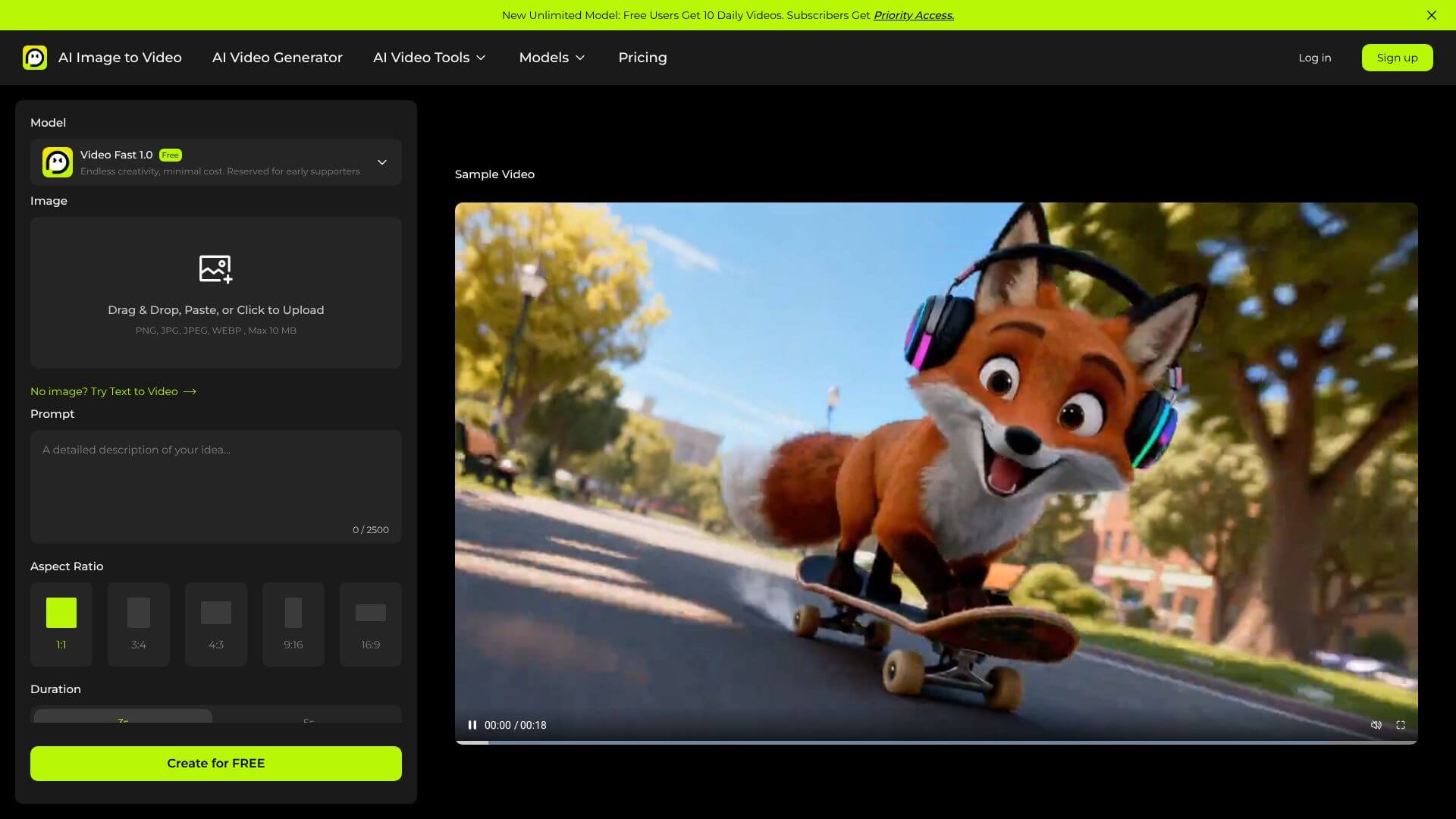Click the Log in link

(x=1314, y=58)
